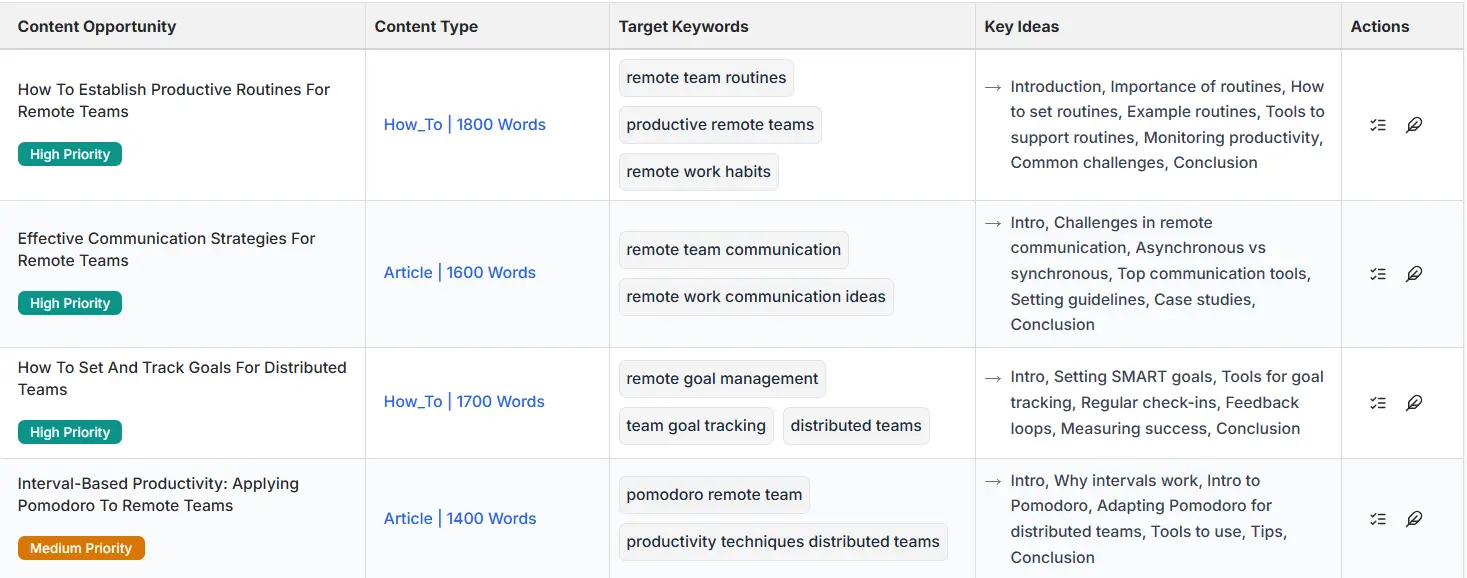Screen dimensions: 1467x578
Task: Click the Target Keywords column header
Action: [x=683, y=27]
